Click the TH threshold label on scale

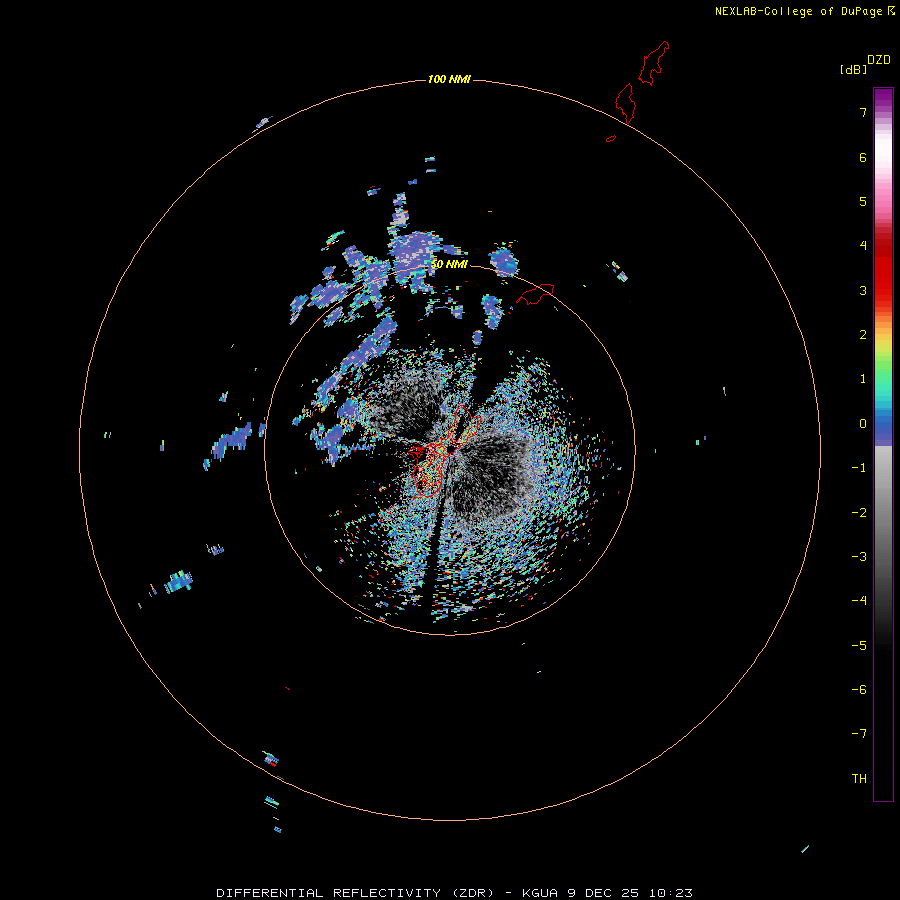tap(859, 779)
